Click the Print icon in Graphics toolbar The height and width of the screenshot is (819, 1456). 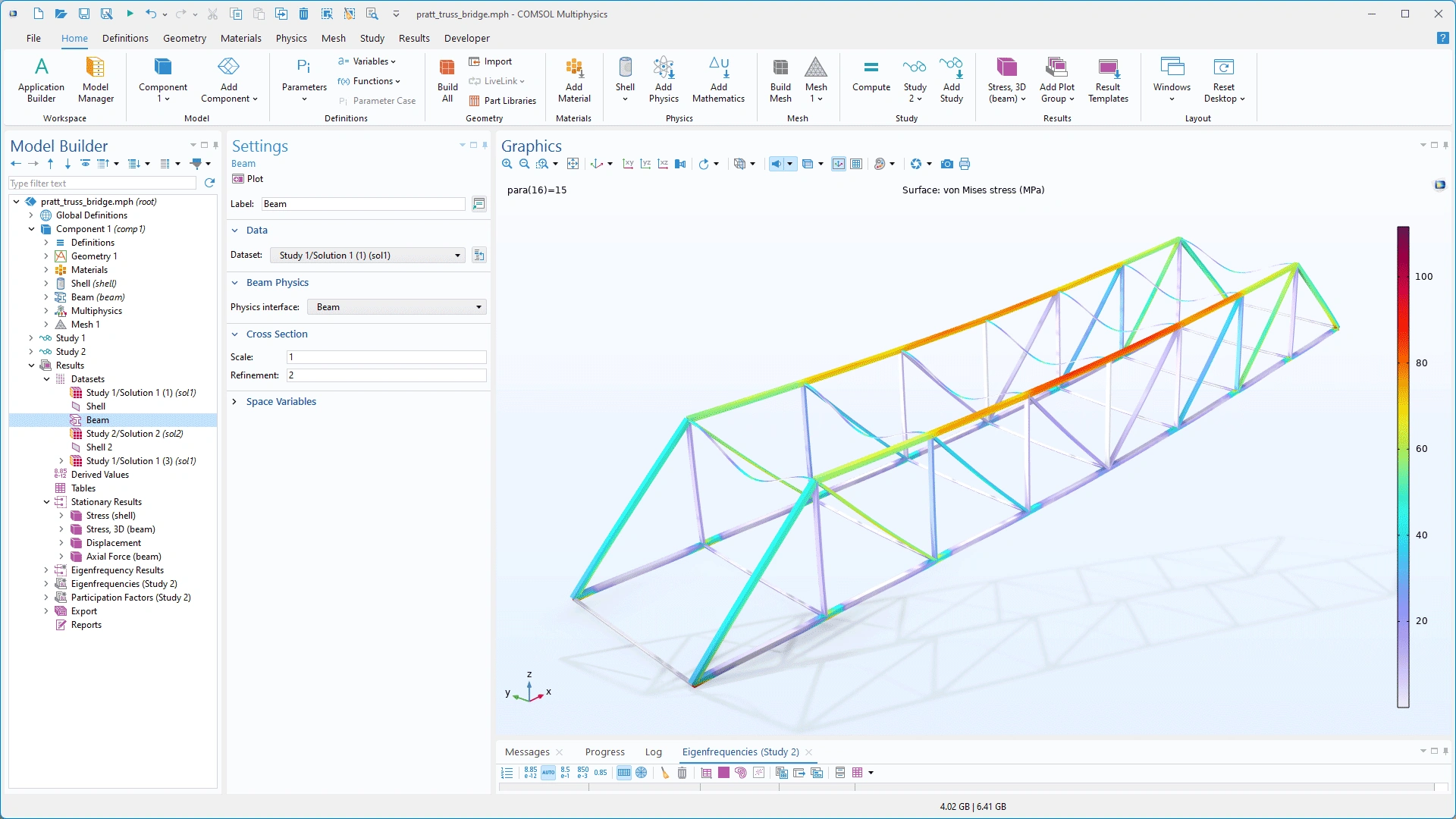tap(965, 164)
